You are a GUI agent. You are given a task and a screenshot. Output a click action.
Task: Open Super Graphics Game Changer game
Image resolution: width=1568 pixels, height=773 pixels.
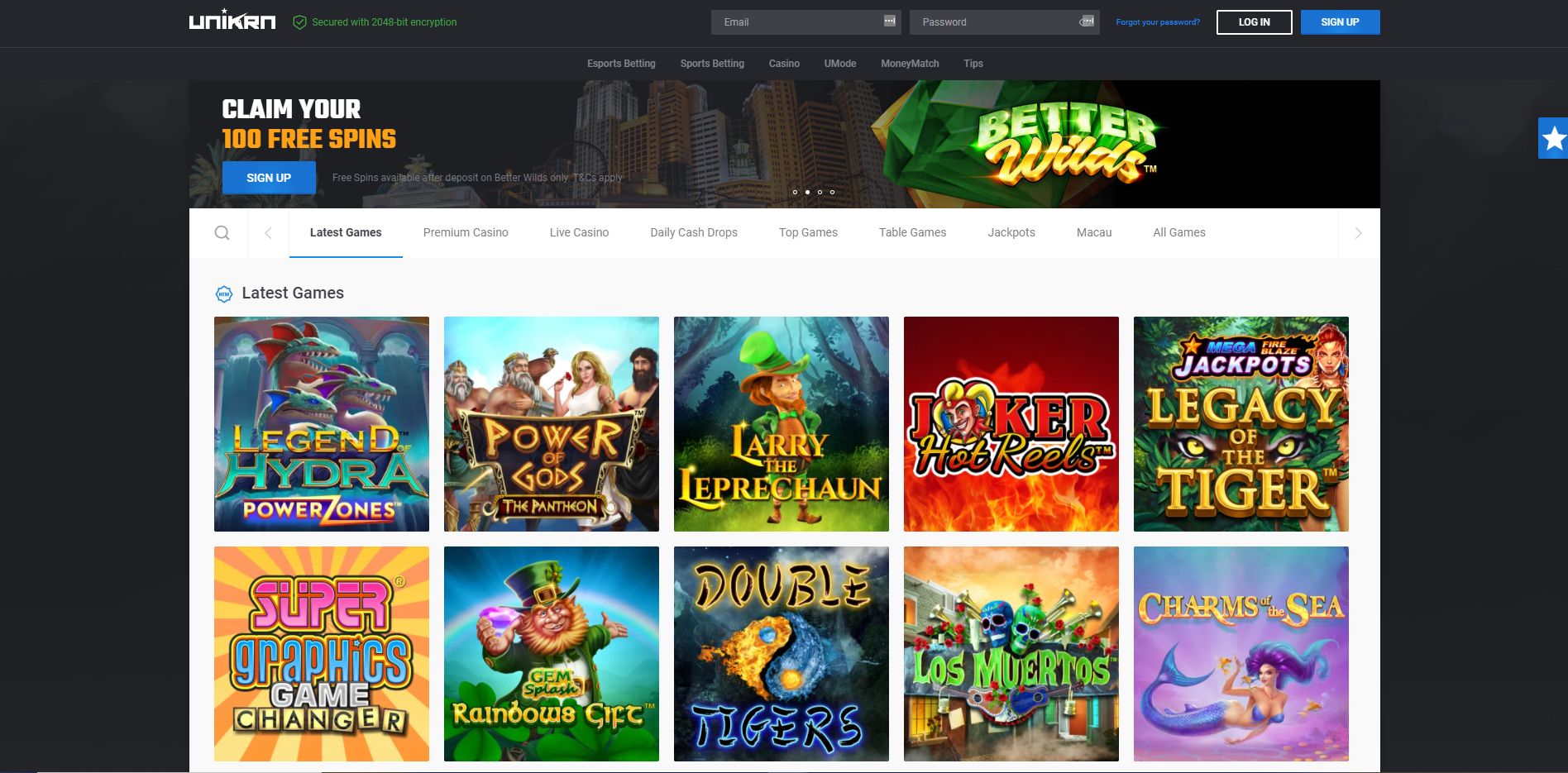coord(322,654)
